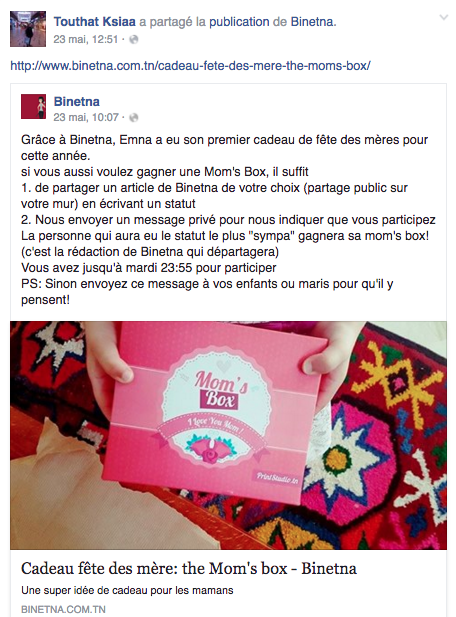Image resolution: width=456 pixels, height=617 pixels.
Task: Visit Binetna via the share header link
Action: coord(313,22)
